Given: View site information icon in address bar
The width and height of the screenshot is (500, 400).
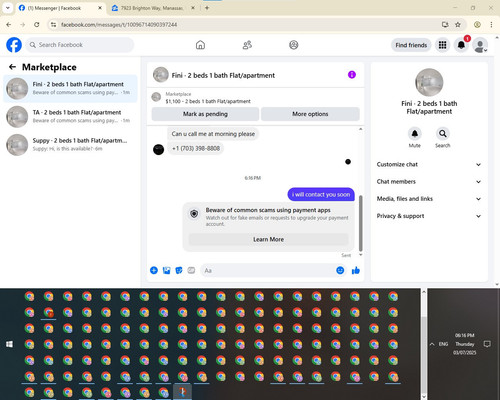Looking at the screenshot, I should point(53,25).
